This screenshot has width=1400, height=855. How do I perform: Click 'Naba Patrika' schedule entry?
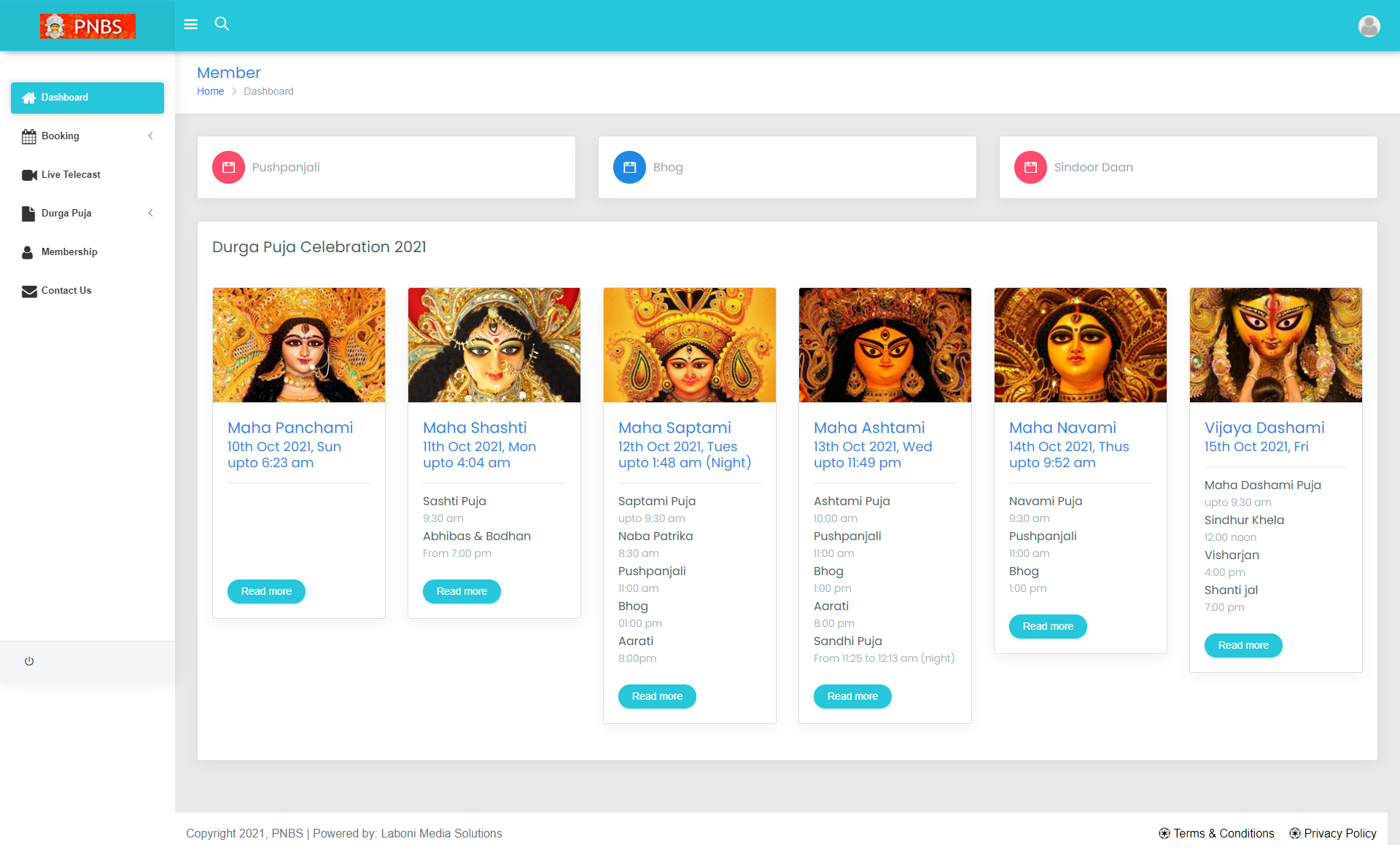656,536
